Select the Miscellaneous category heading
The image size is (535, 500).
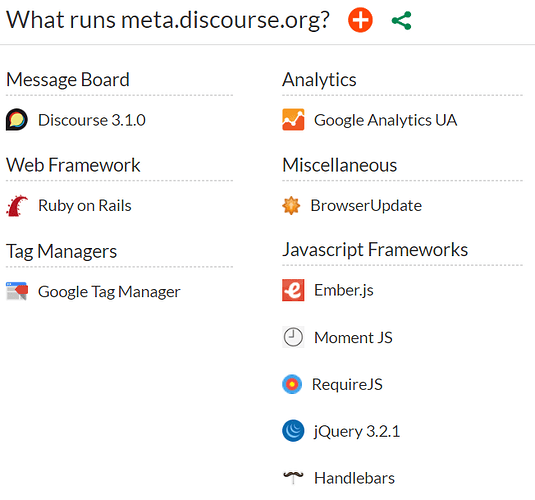340,165
